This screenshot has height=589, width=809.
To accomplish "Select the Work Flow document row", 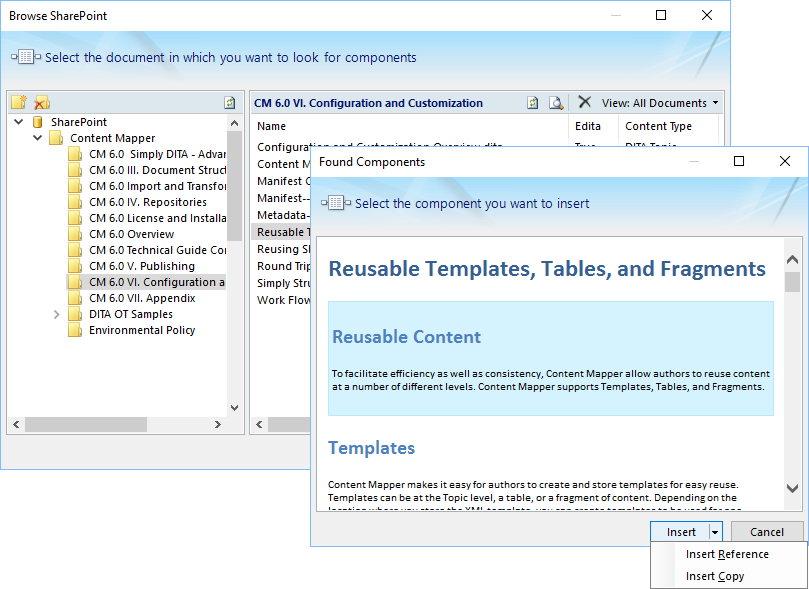I will (283, 300).
